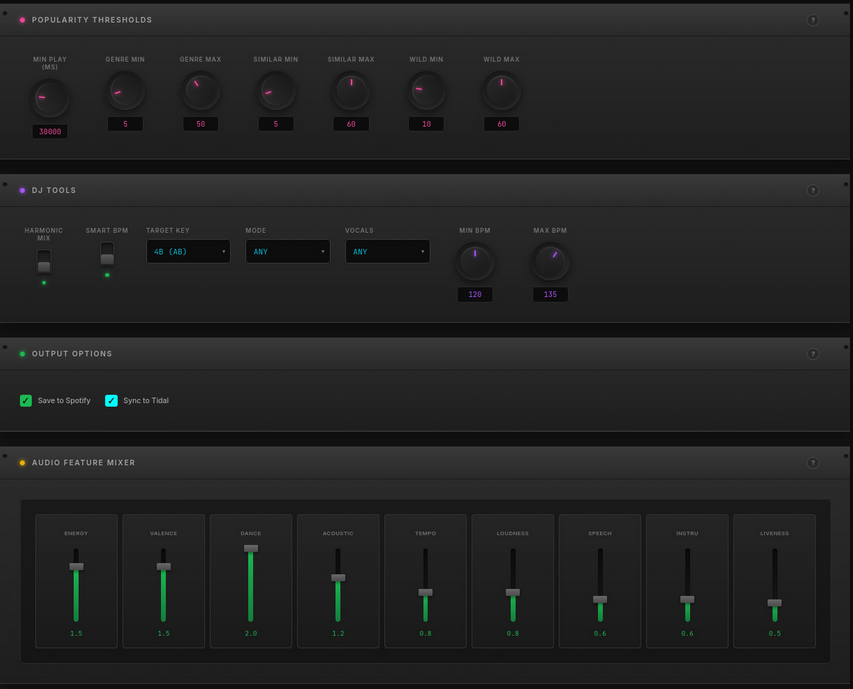Uncheck the Save to Spotify checkbox

(26, 401)
